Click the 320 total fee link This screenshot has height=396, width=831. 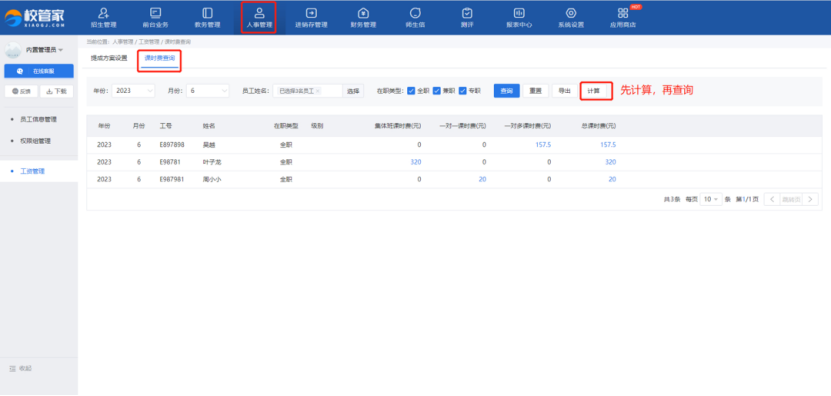coord(611,162)
